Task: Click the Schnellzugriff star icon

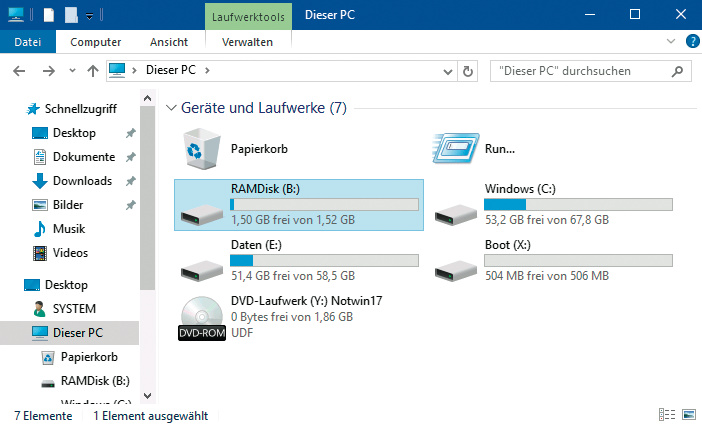Action: [x=33, y=109]
